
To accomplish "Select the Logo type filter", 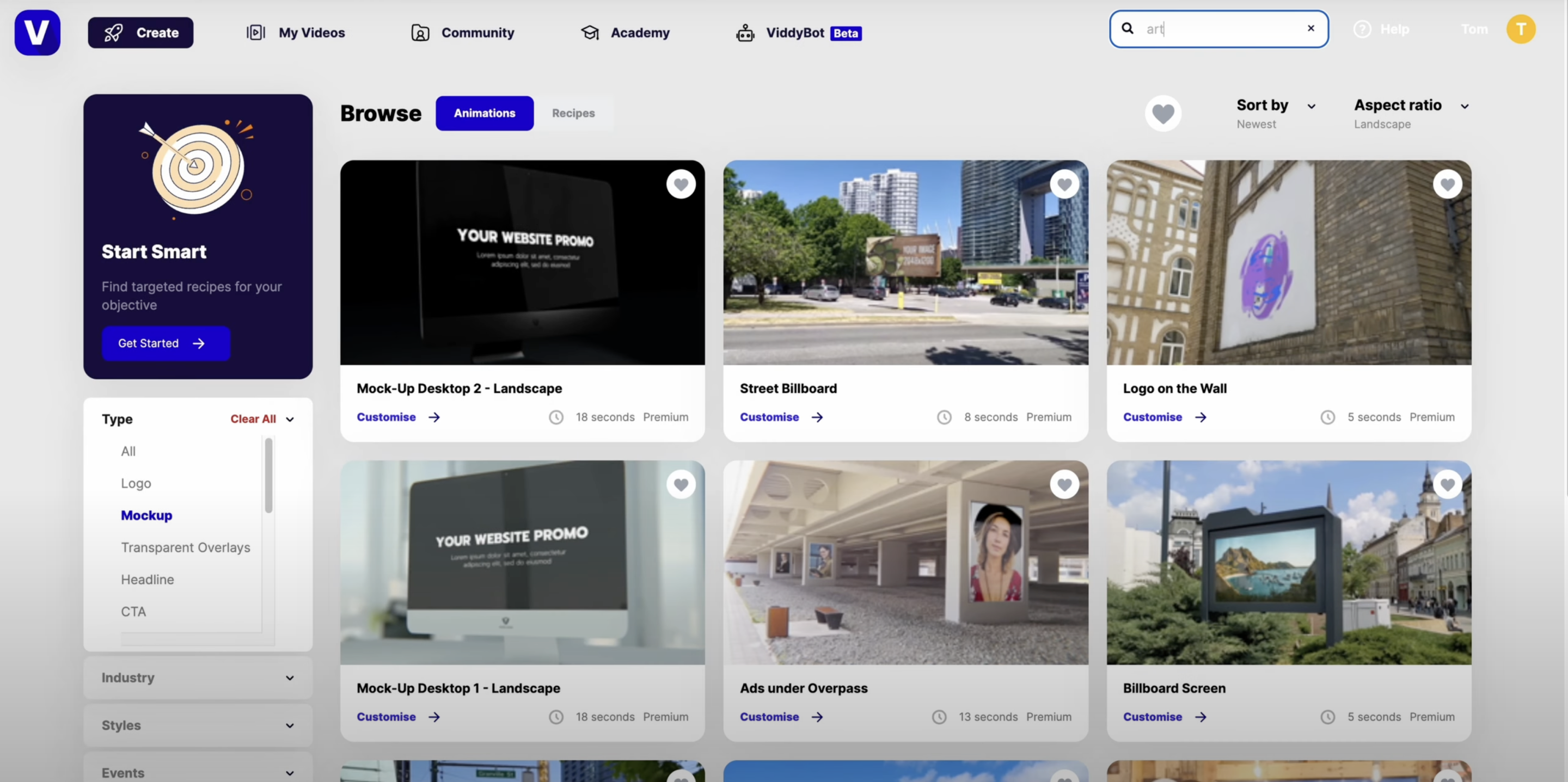I will click(136, 483).
